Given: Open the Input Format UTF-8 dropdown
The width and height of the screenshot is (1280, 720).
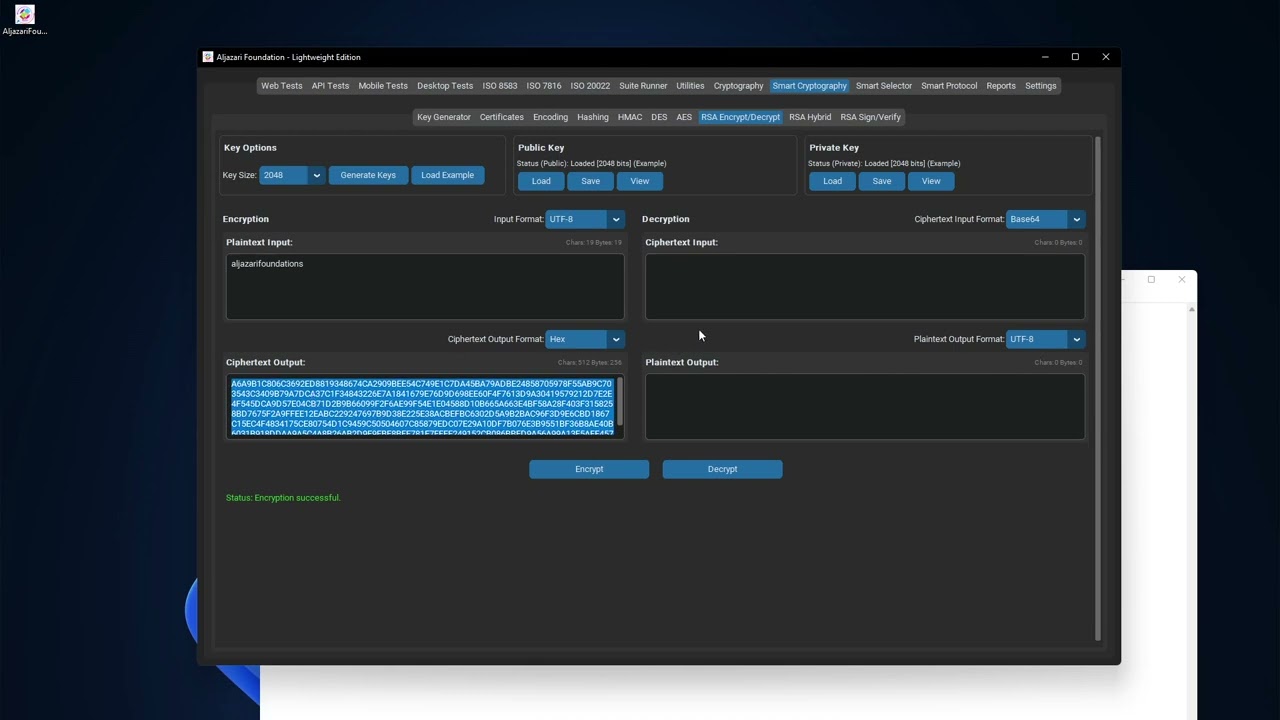Looking at the screenshot, I should pyautogui.click(x=585, y=219).
